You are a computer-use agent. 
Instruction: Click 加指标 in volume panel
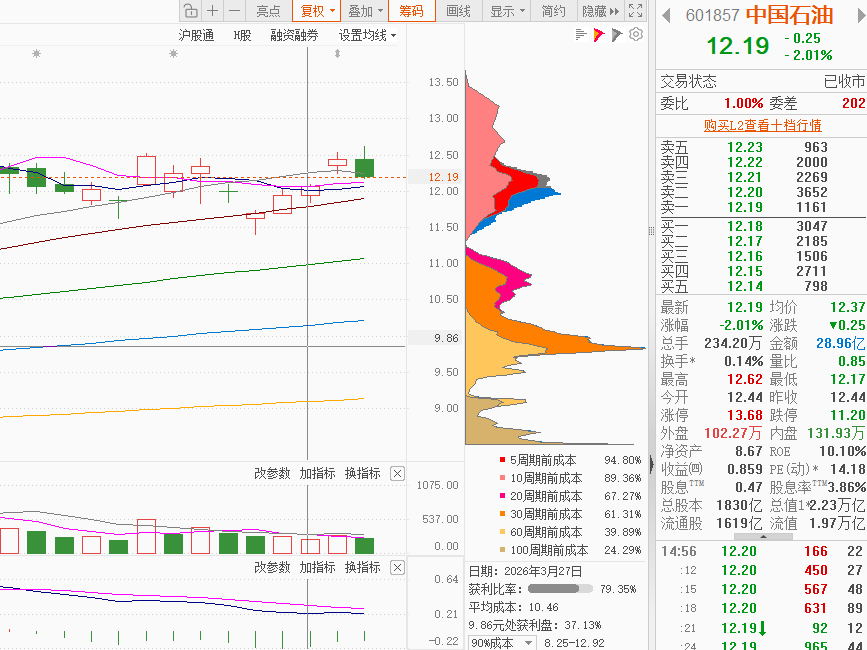(x=317, y=474)
